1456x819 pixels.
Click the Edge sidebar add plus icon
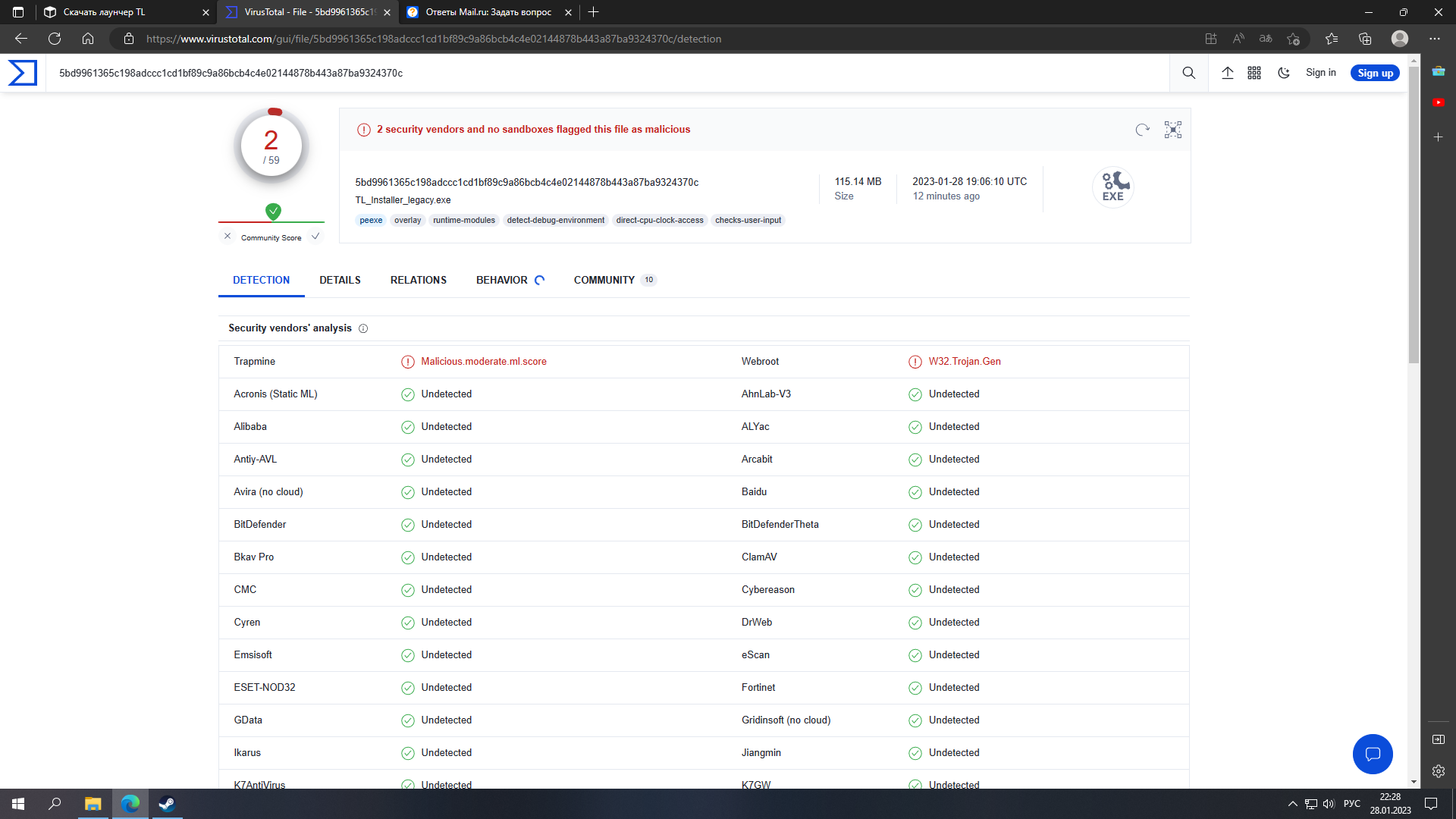click(x=1439, y=137)
